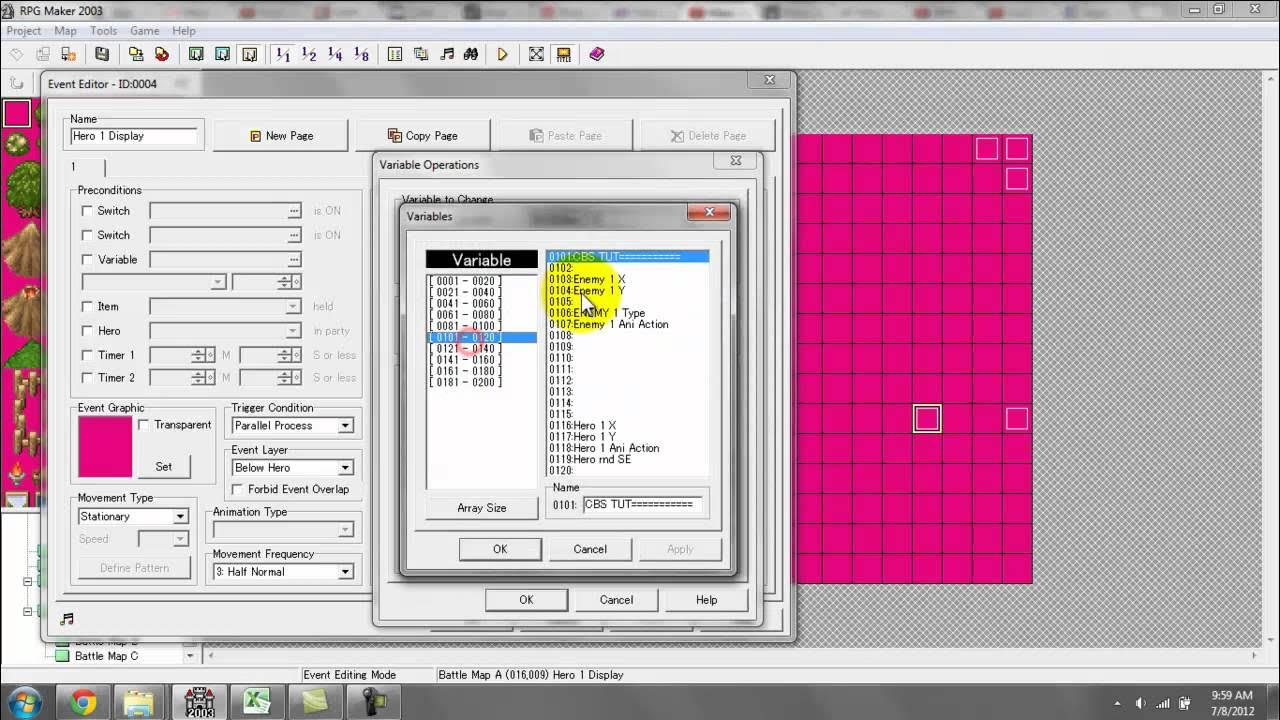Click Copy Page in Event Editor
Image resolution: width=1280 pixels, height=720 pixels.
(x=423, y=136)
